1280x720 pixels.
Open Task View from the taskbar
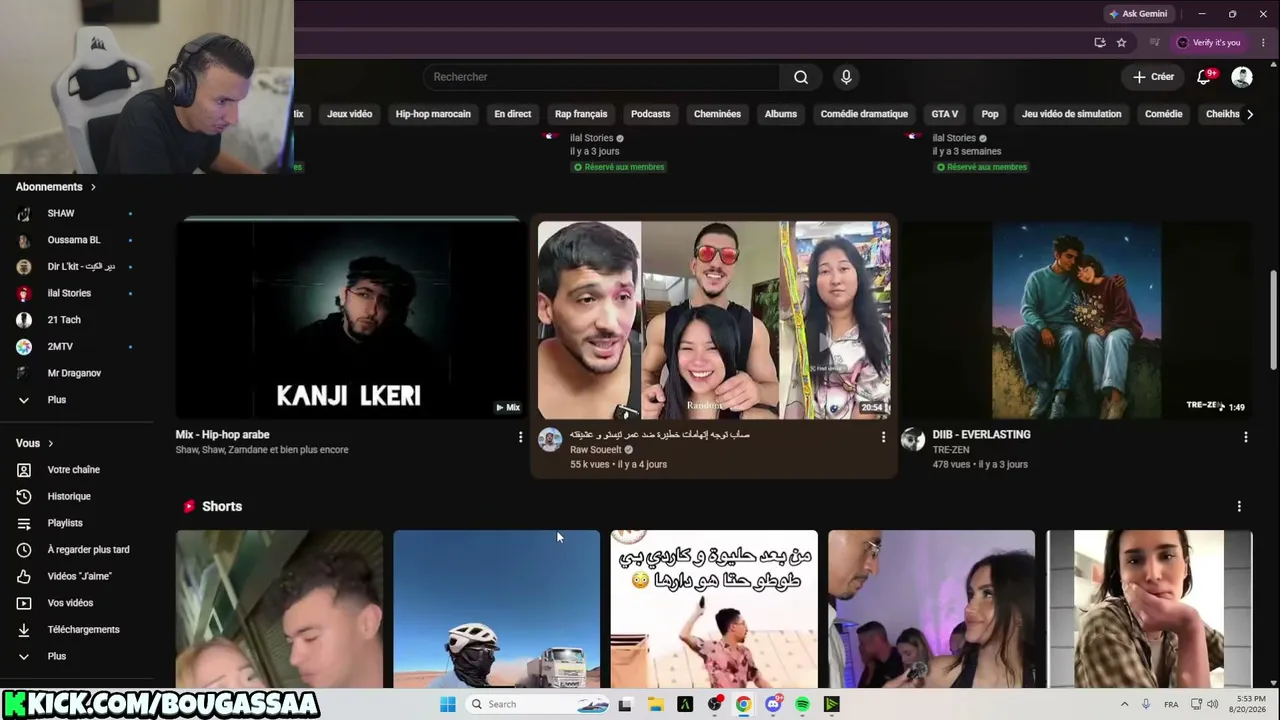(x=625, y=704)
